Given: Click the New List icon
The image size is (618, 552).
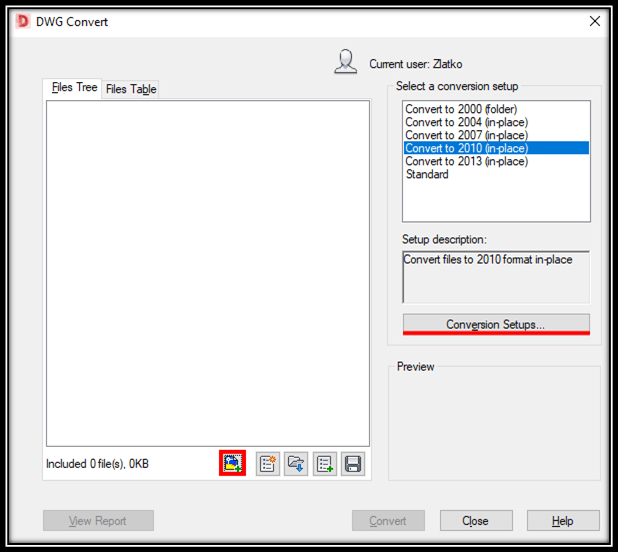Looking at the screenshot, I should click(x=268, y=464).
